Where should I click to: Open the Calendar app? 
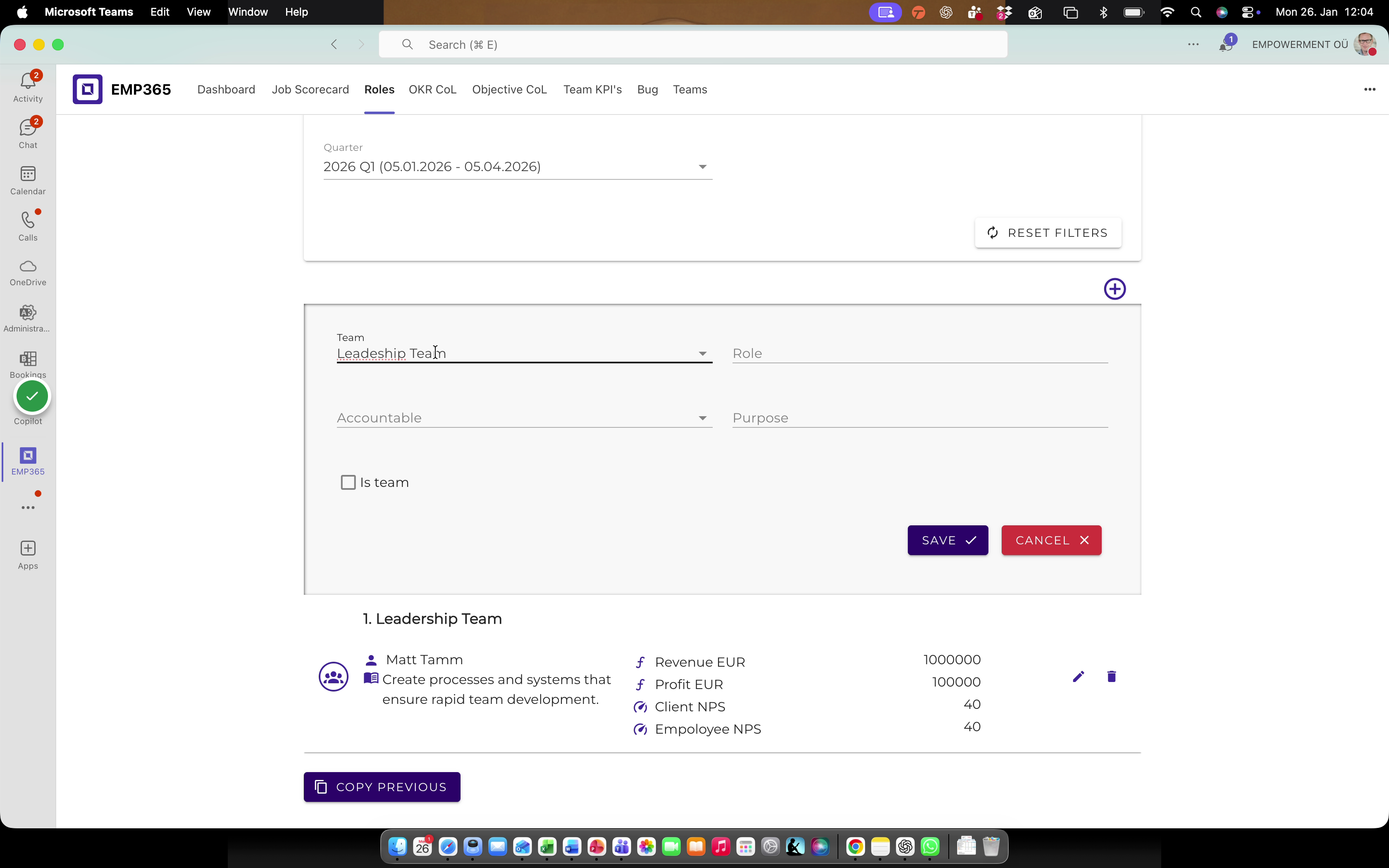[28, 180]
